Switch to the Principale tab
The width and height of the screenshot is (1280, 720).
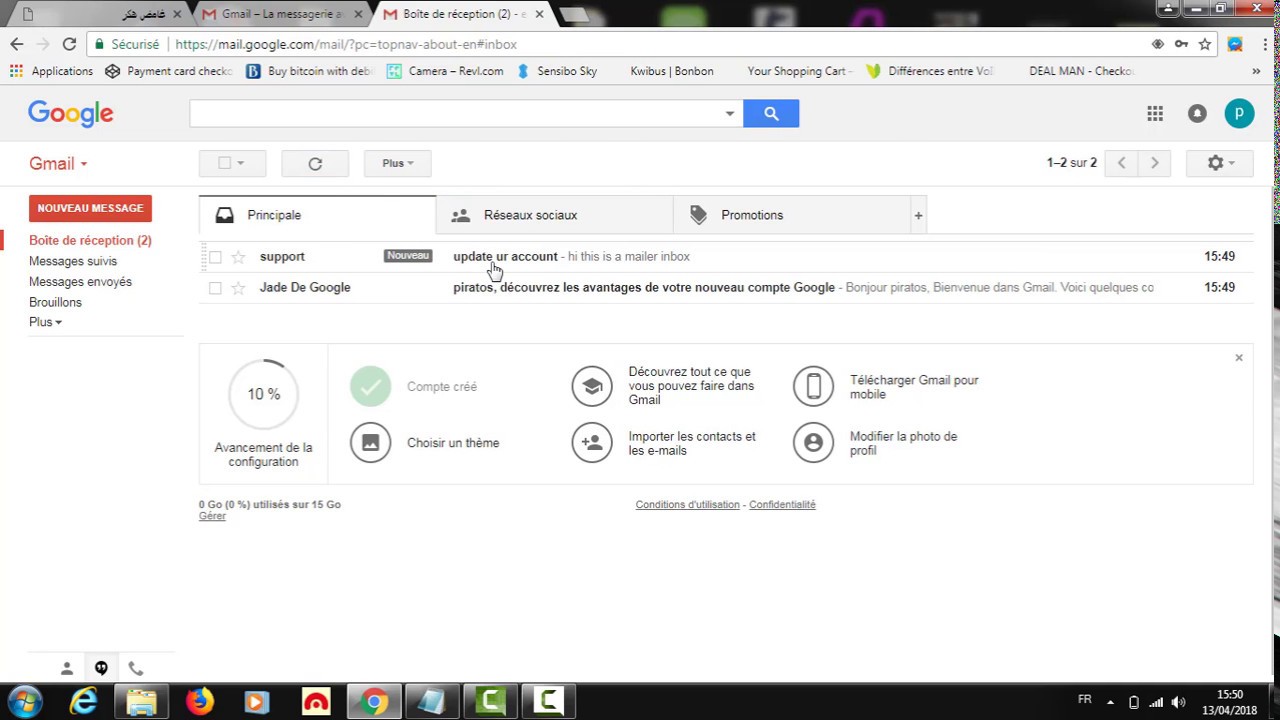(x=318, y=215)
